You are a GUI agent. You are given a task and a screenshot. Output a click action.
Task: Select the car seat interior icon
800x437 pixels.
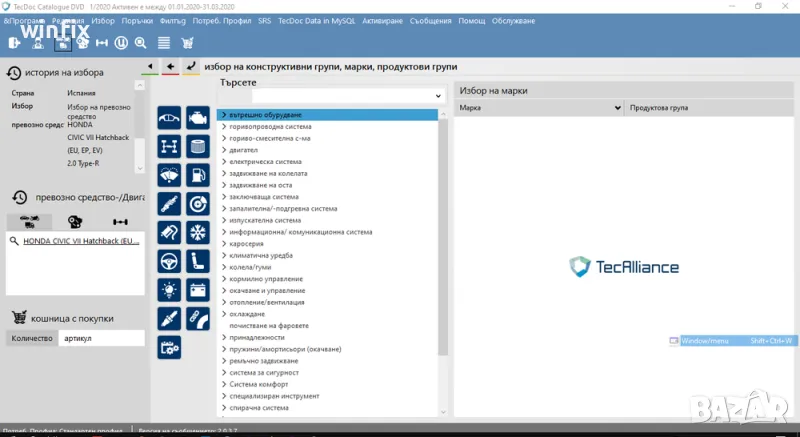click(198, 261)
